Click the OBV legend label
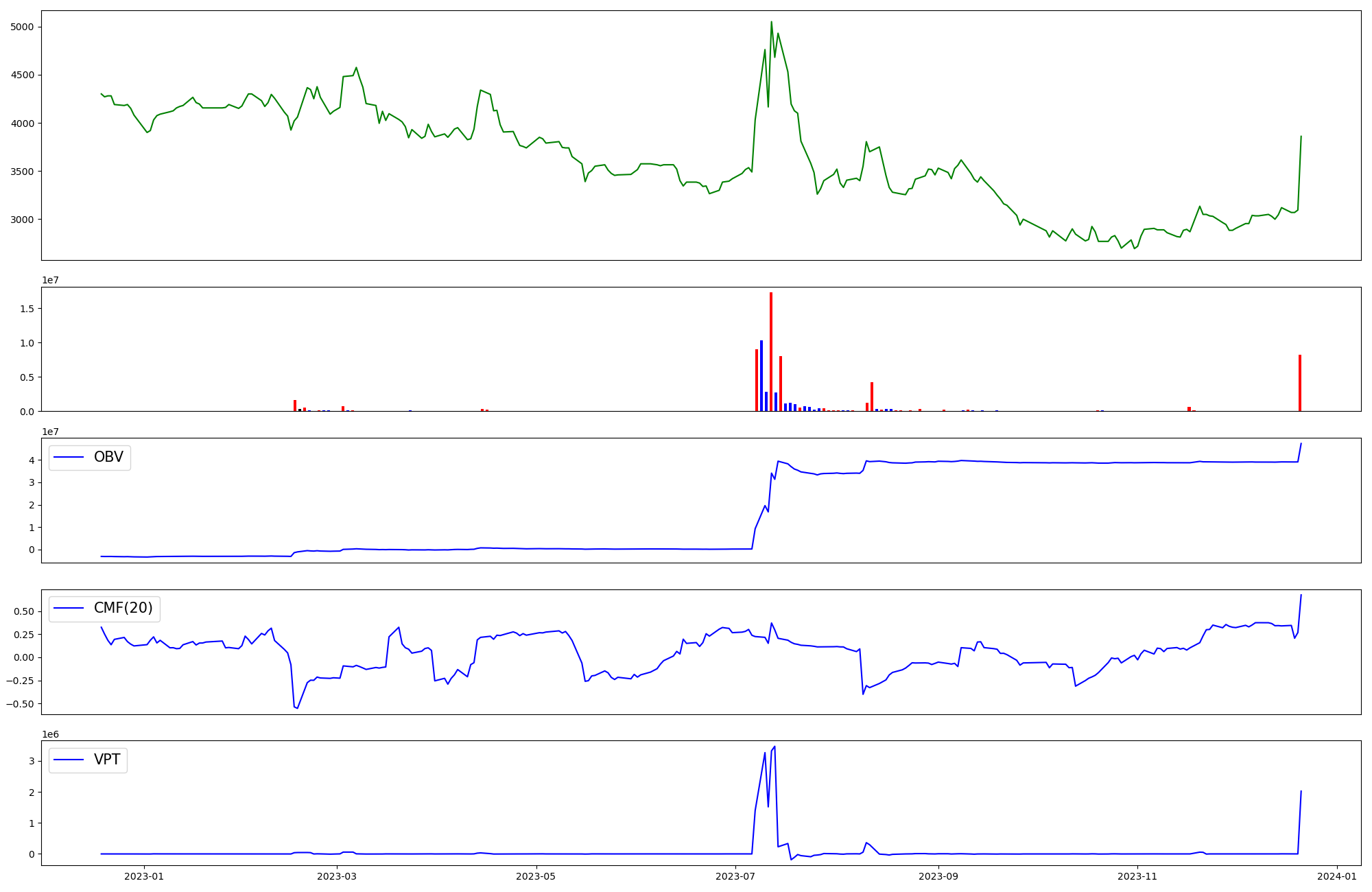Viewport: 1372px width, 892px height. (108, 457)
